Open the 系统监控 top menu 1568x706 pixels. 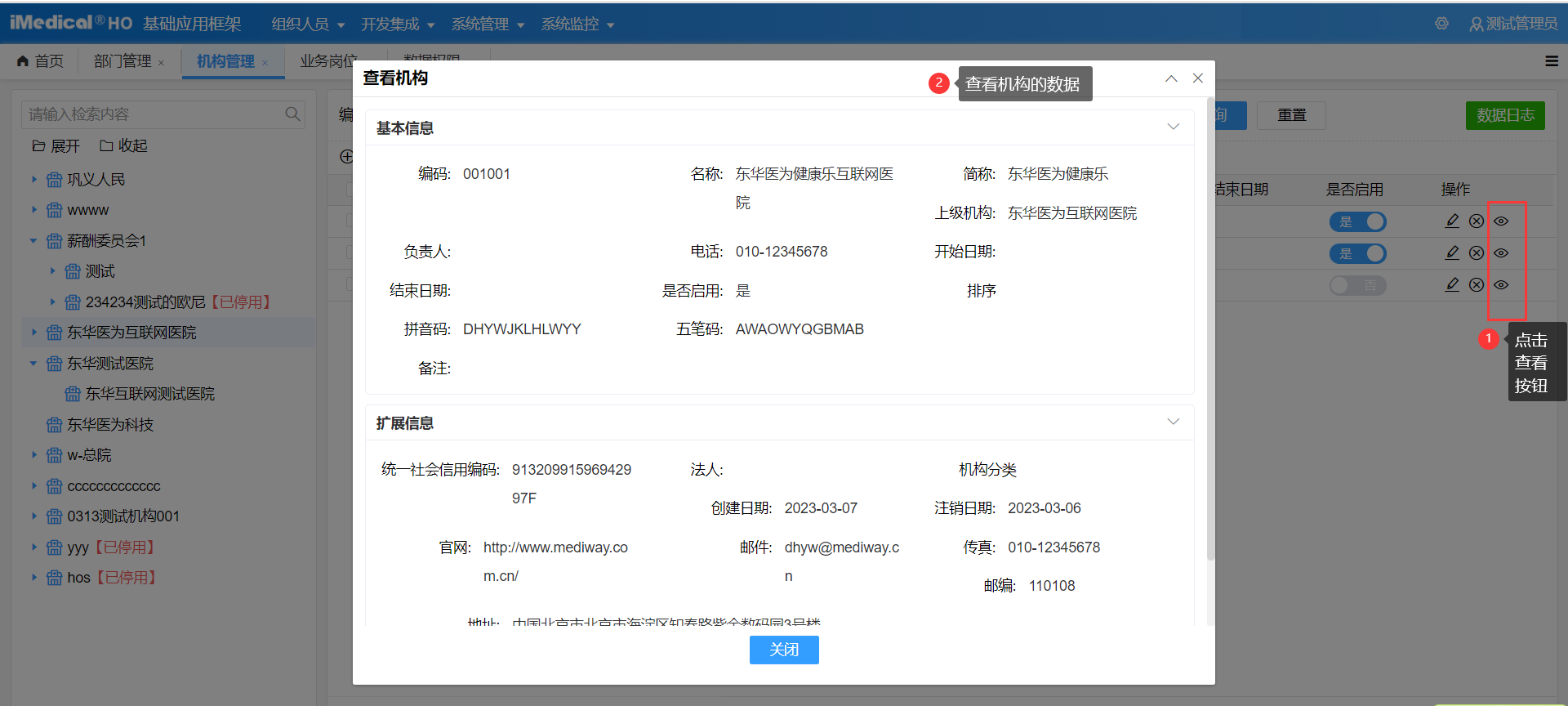(x=577, y=25)
